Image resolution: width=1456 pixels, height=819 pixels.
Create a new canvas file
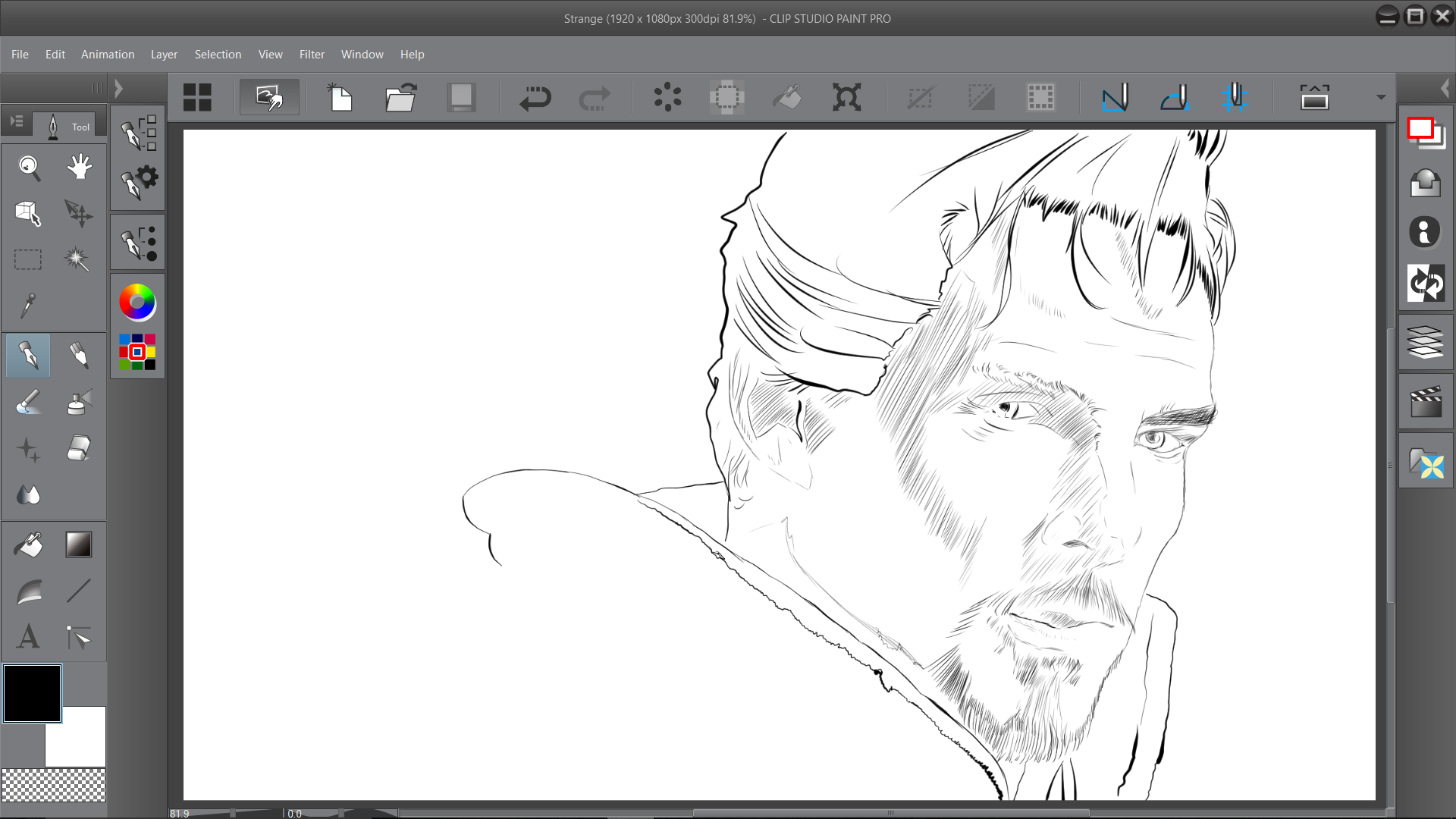point(340,97)
